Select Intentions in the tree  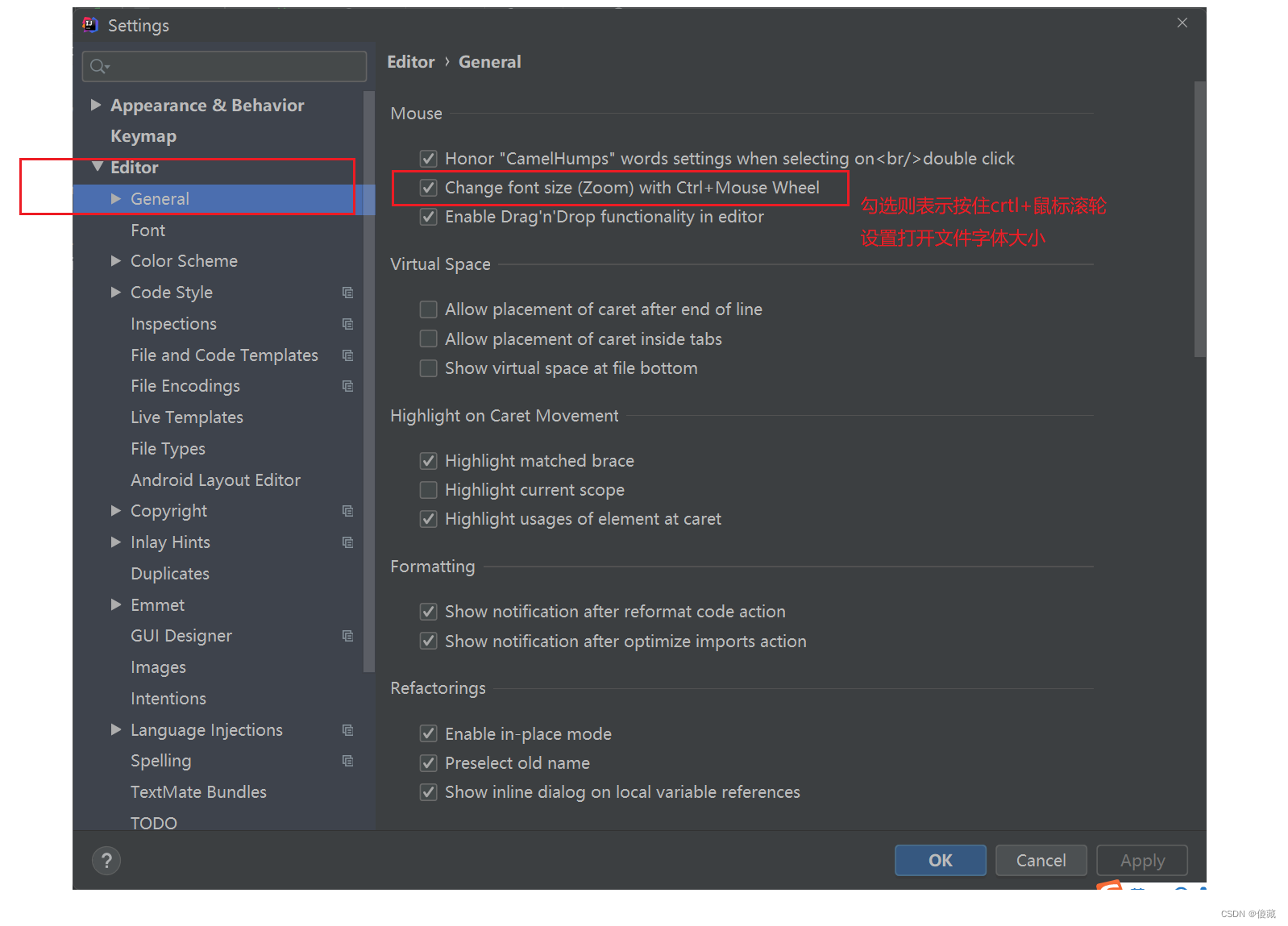[x=168, y=699]
